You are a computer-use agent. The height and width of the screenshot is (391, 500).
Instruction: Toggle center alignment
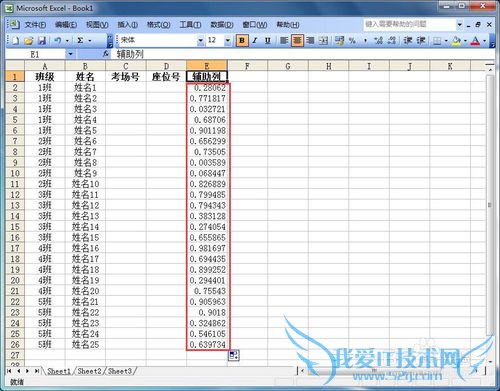point(297,41)
